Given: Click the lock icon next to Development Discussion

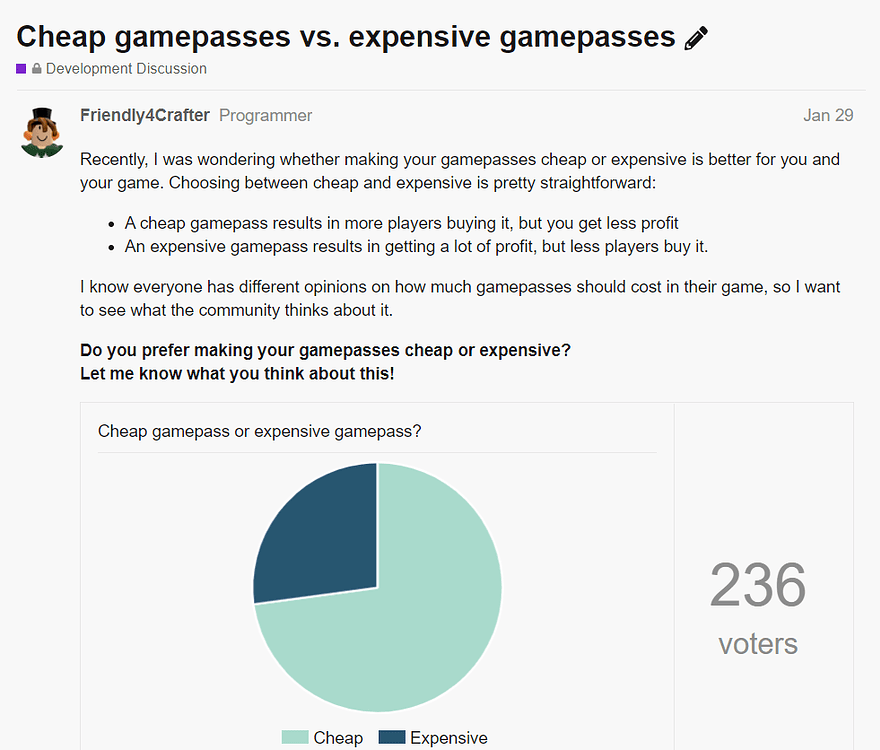Looking at the screenshot, I should click(x=35, y=68).
